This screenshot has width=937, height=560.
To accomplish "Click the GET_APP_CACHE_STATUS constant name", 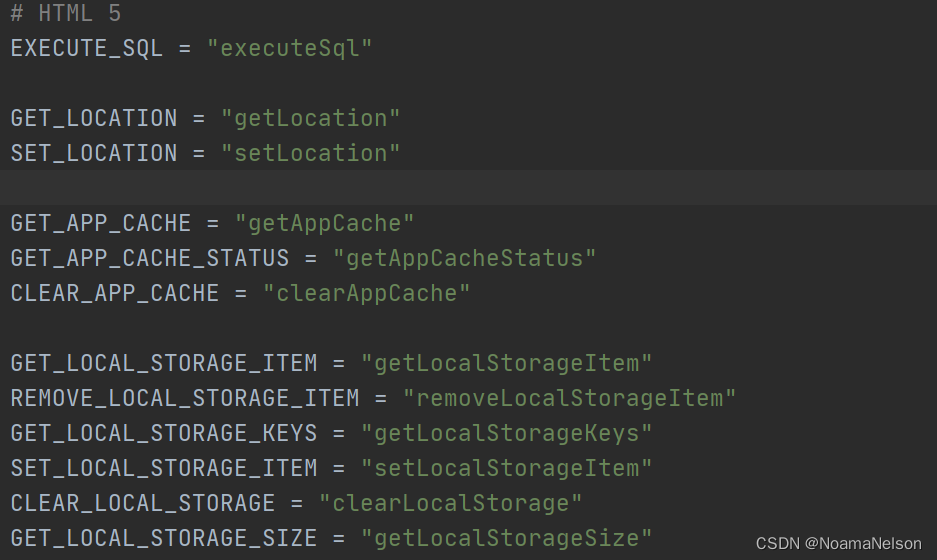I will [149, 259].
